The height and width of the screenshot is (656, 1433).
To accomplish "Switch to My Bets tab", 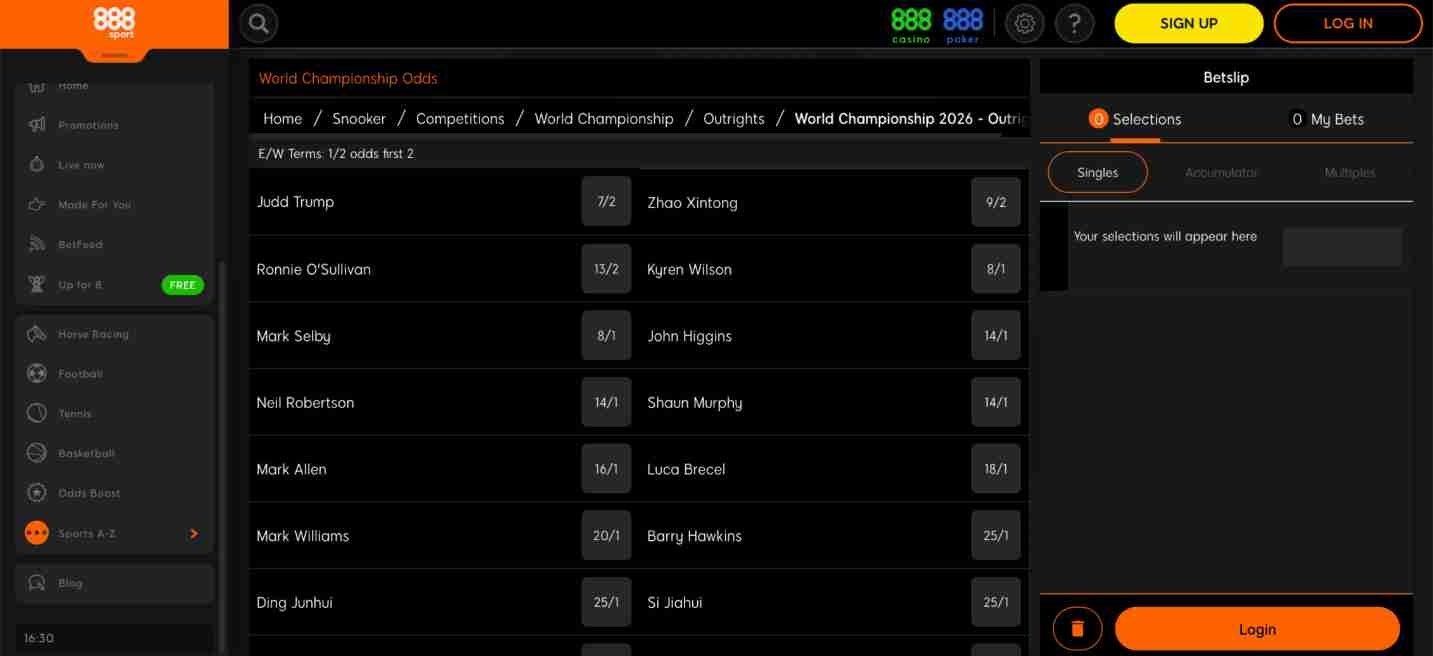I will click(1326, 119).
